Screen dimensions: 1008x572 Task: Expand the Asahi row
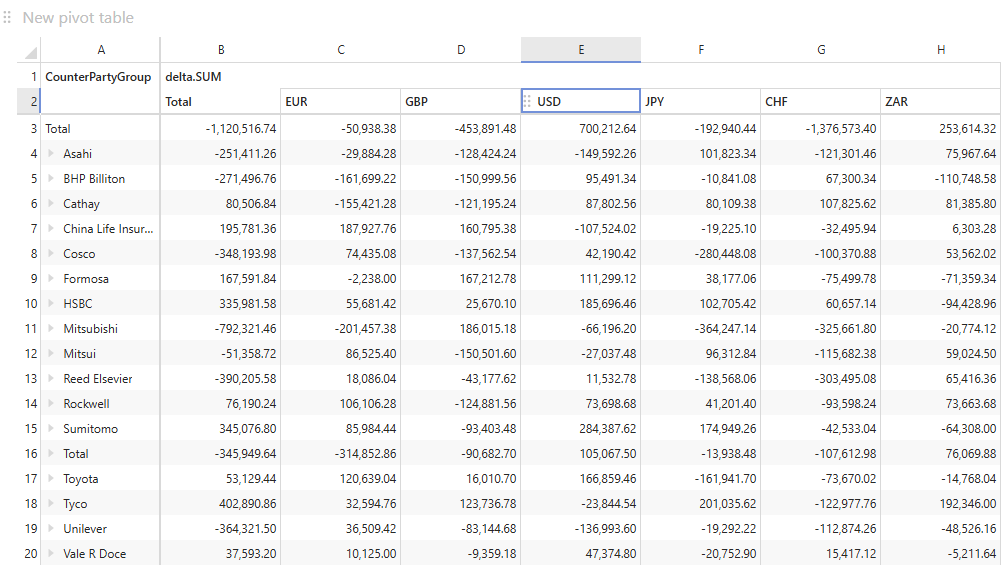(x=51, y=154)
